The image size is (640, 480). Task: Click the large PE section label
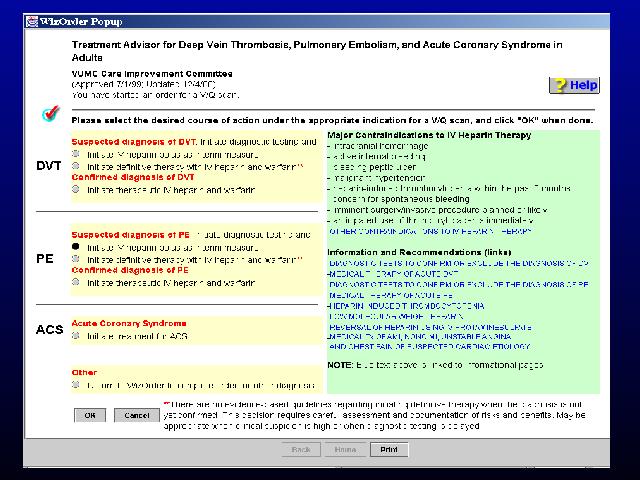coord(45,259)
